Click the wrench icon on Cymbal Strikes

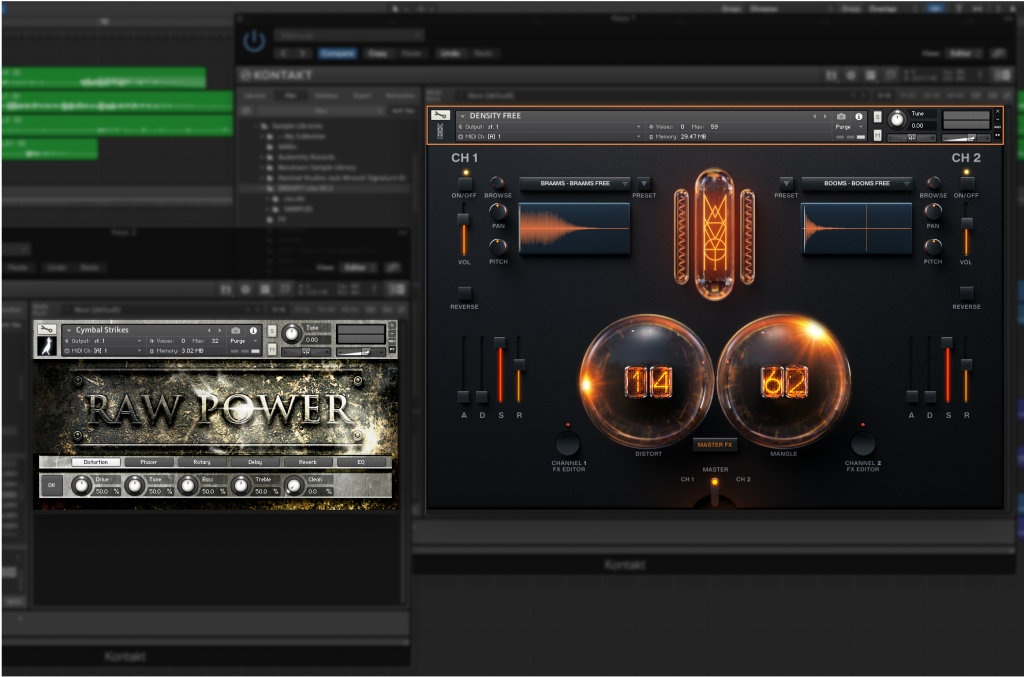(x=46, y=329)
